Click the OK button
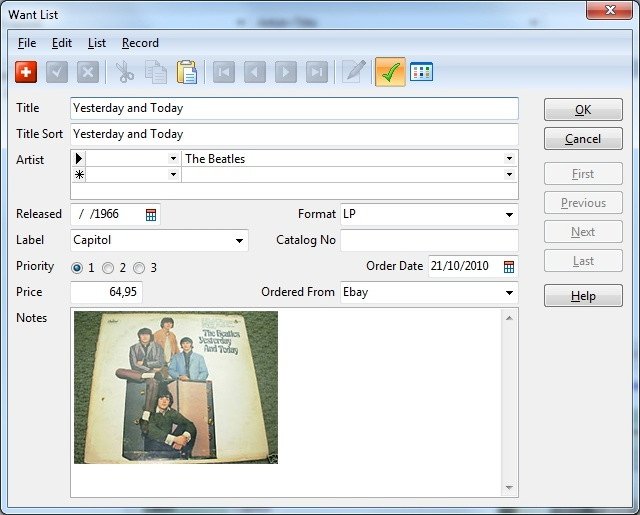 [x=583, y=110]
